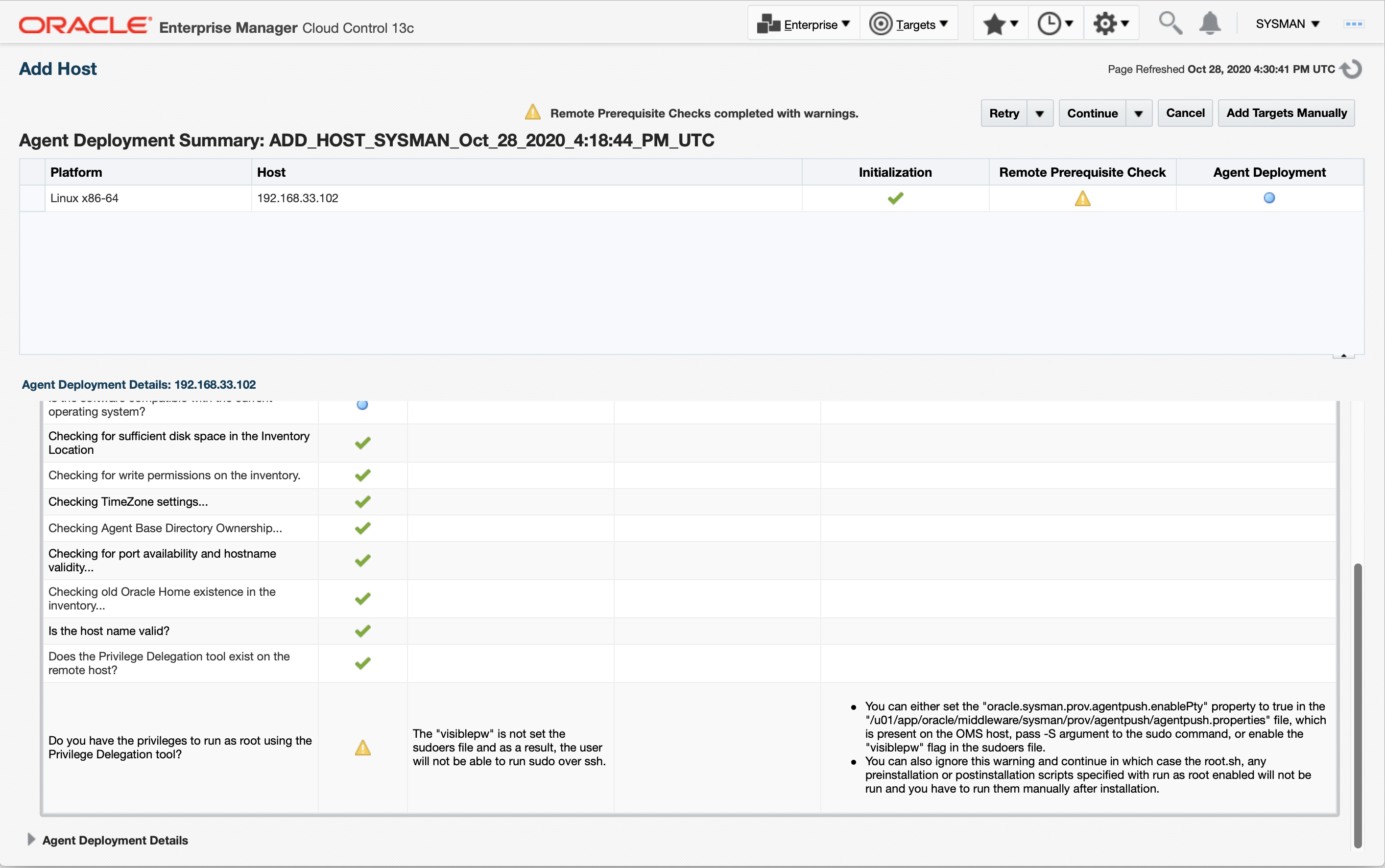
Task: Click the Retry button
Action: (x=1003, y=113)
